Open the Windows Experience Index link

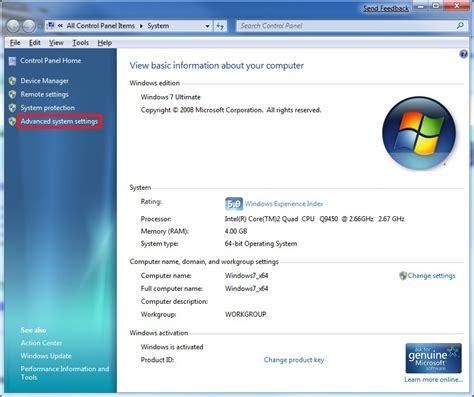click(x=284, y=204)
